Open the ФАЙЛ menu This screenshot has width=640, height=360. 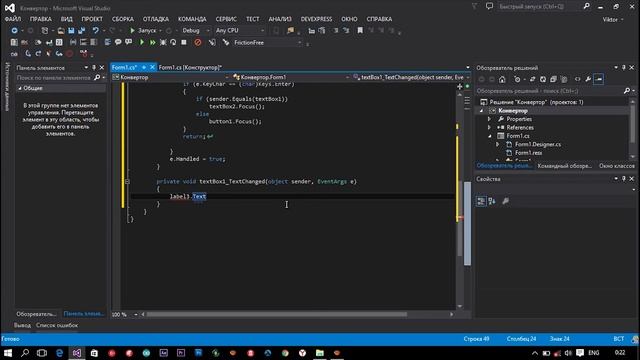pyautogui.click(x=13, y=19)
